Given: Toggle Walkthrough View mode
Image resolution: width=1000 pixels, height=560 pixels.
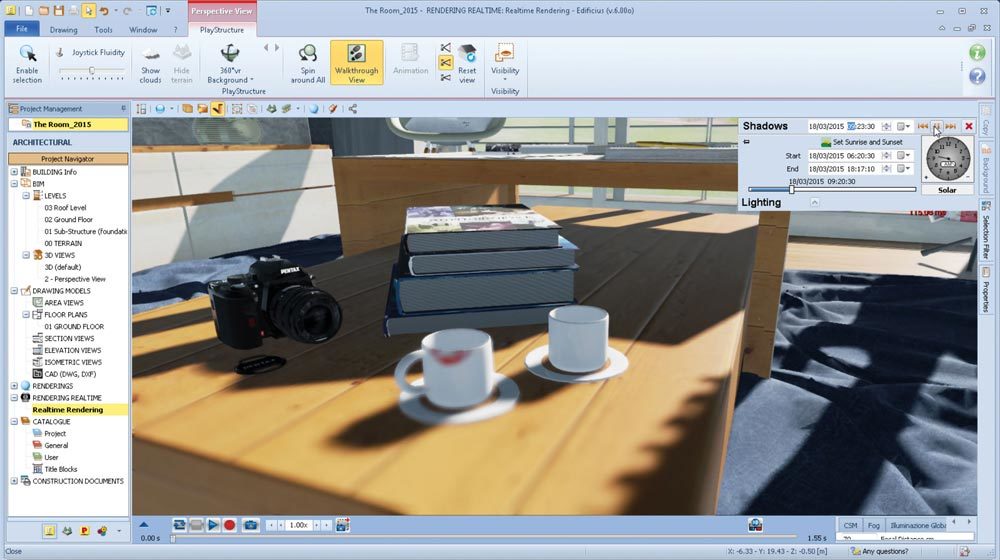Looking at the screenshot, I should (356, 61).
